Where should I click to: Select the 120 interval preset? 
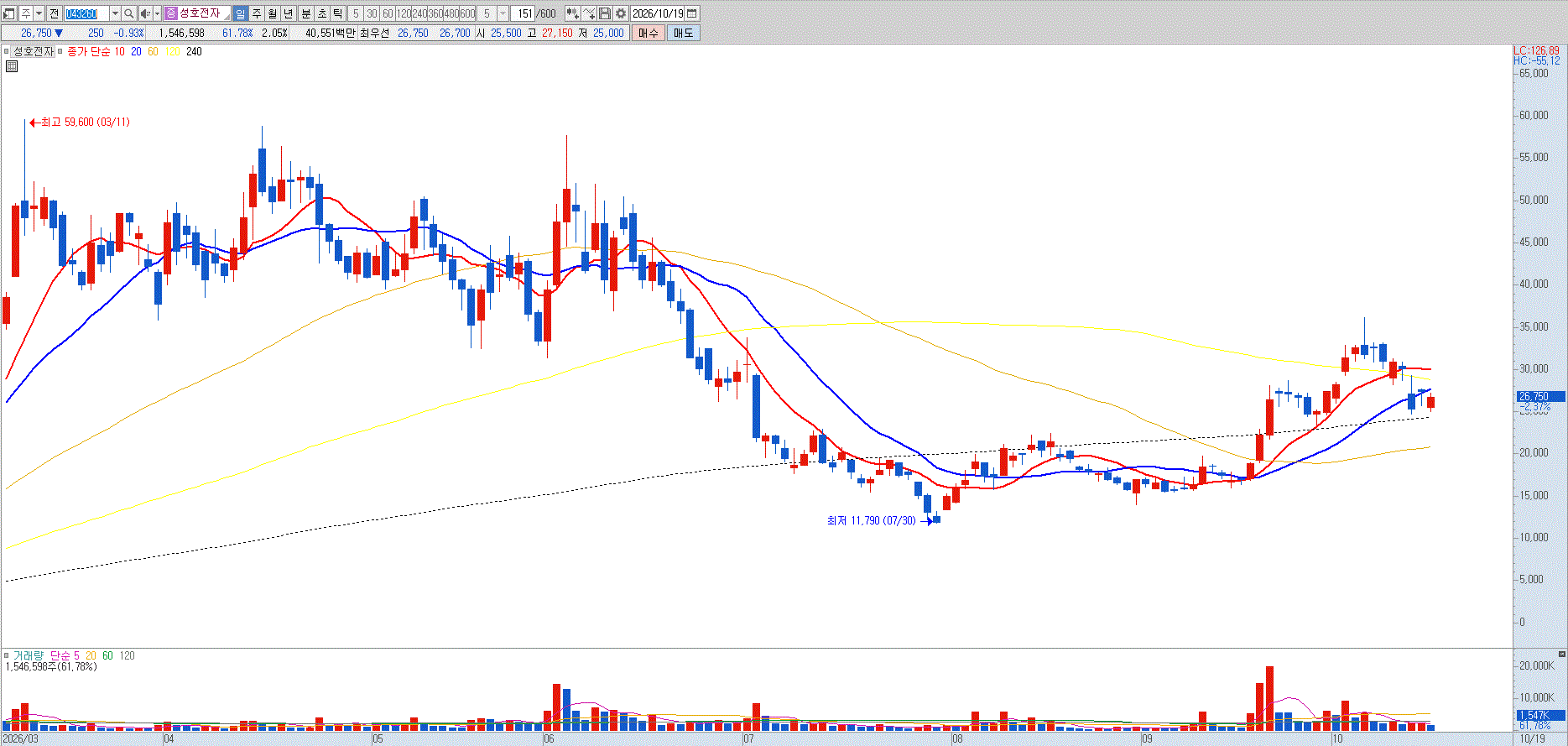[x=404, y=13]
